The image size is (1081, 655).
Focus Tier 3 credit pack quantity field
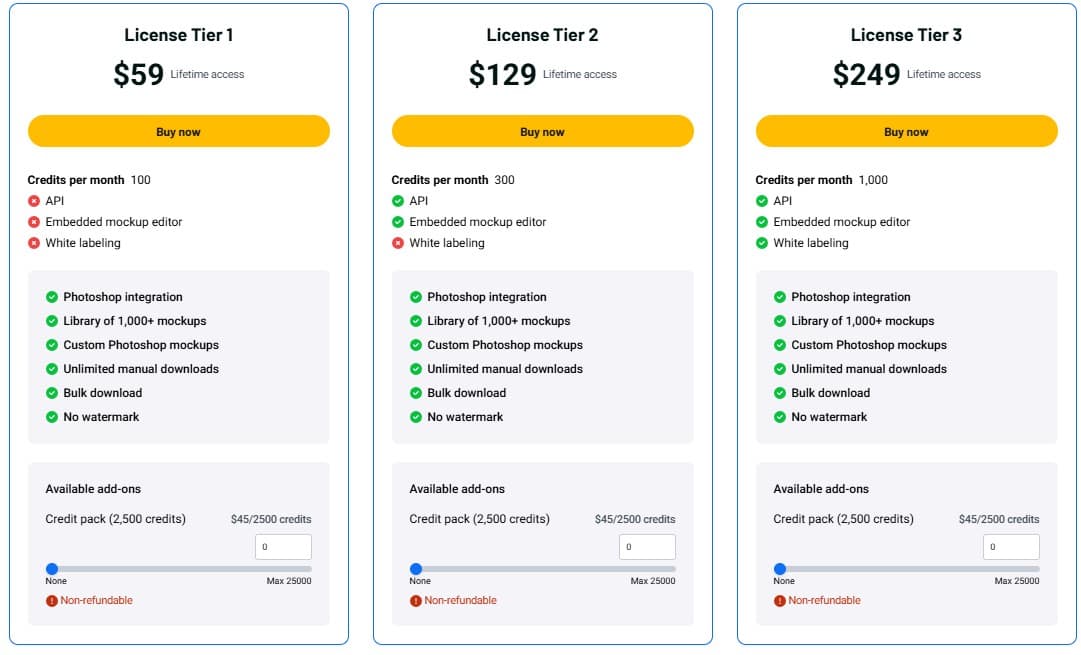pos(1011,547)
